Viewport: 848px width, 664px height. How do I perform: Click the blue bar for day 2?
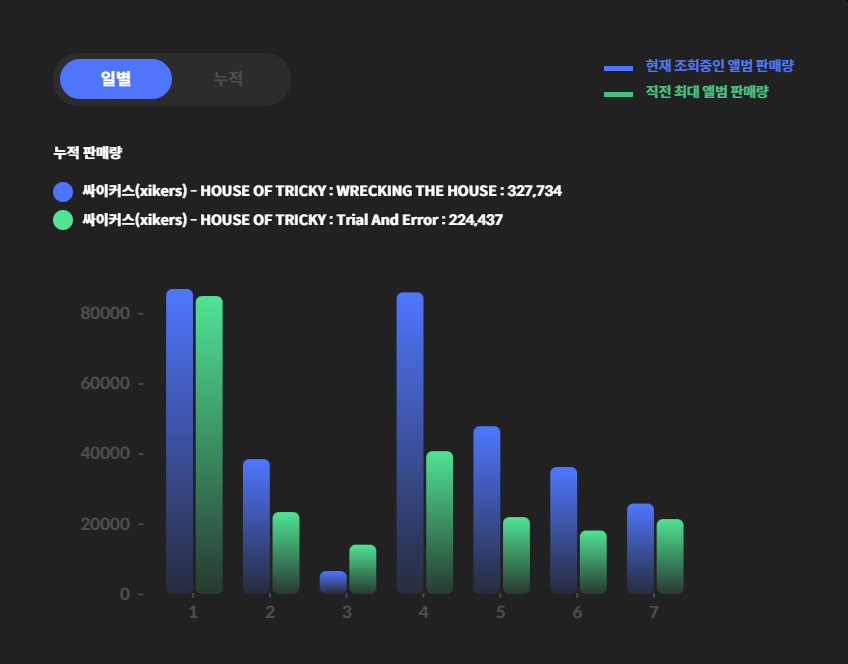256,527
